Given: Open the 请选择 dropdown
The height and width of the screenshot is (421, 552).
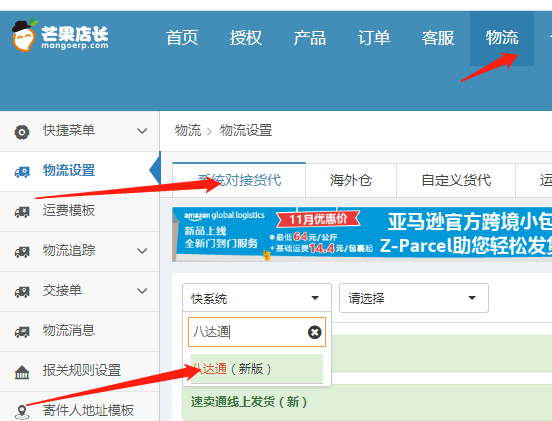Looking at the screenshot, I should (x=414, y=298).
